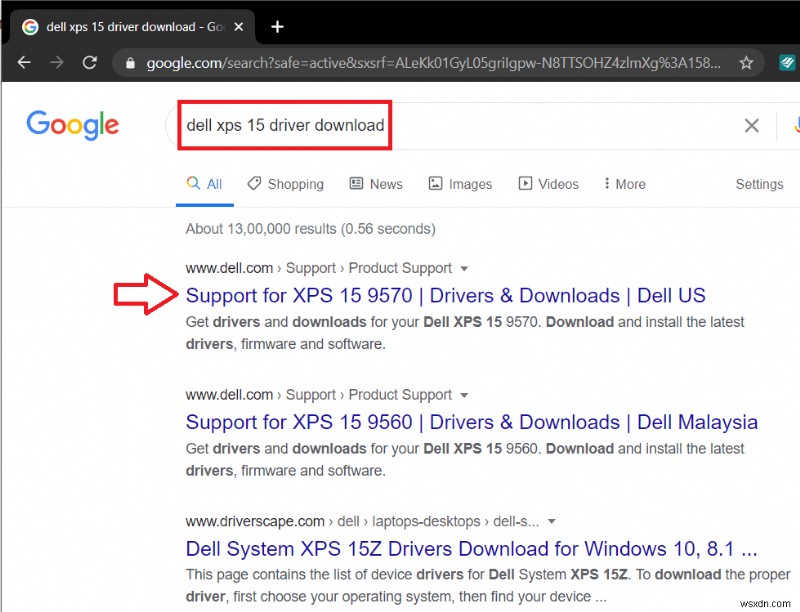The height and width of the screenshot is (612, 800).
Task: Click the browser extension icon top right
Action: coord(789,62)
